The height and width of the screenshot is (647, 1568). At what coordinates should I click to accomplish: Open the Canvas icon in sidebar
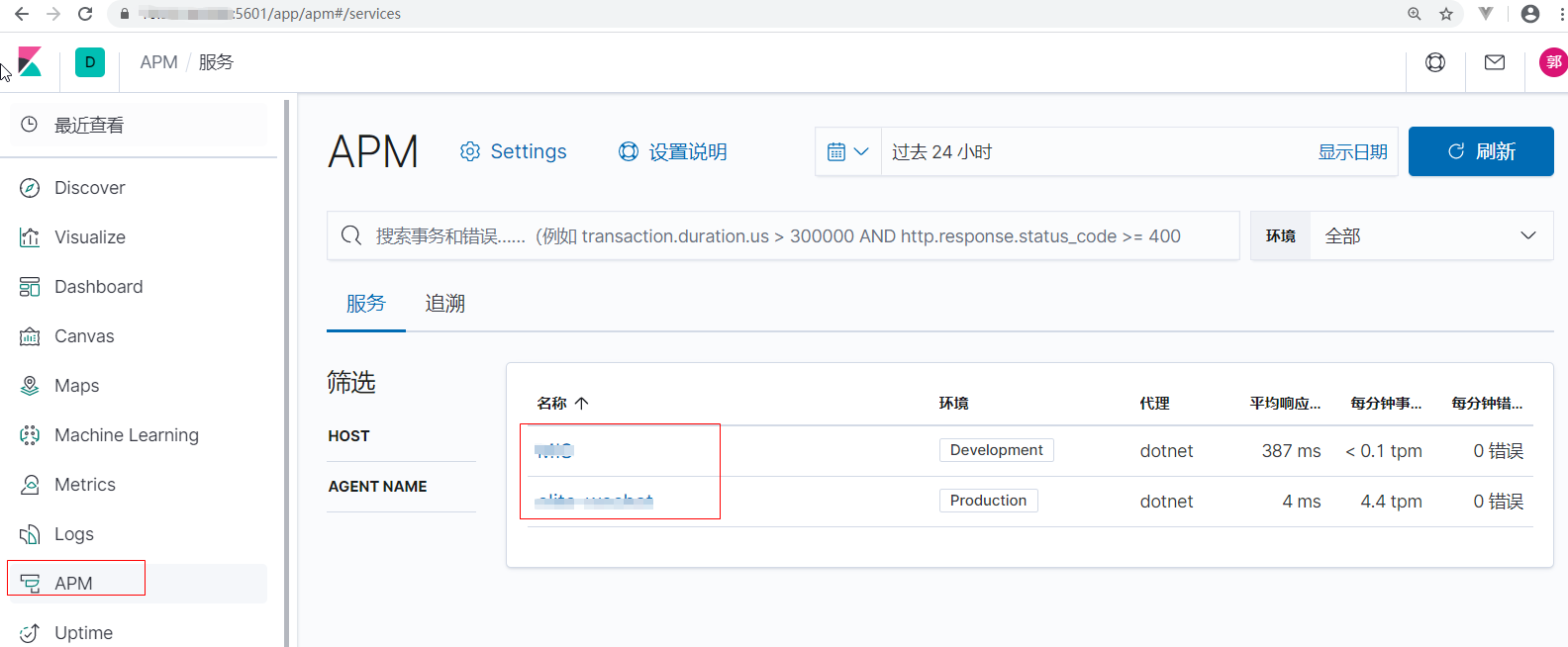30,336
